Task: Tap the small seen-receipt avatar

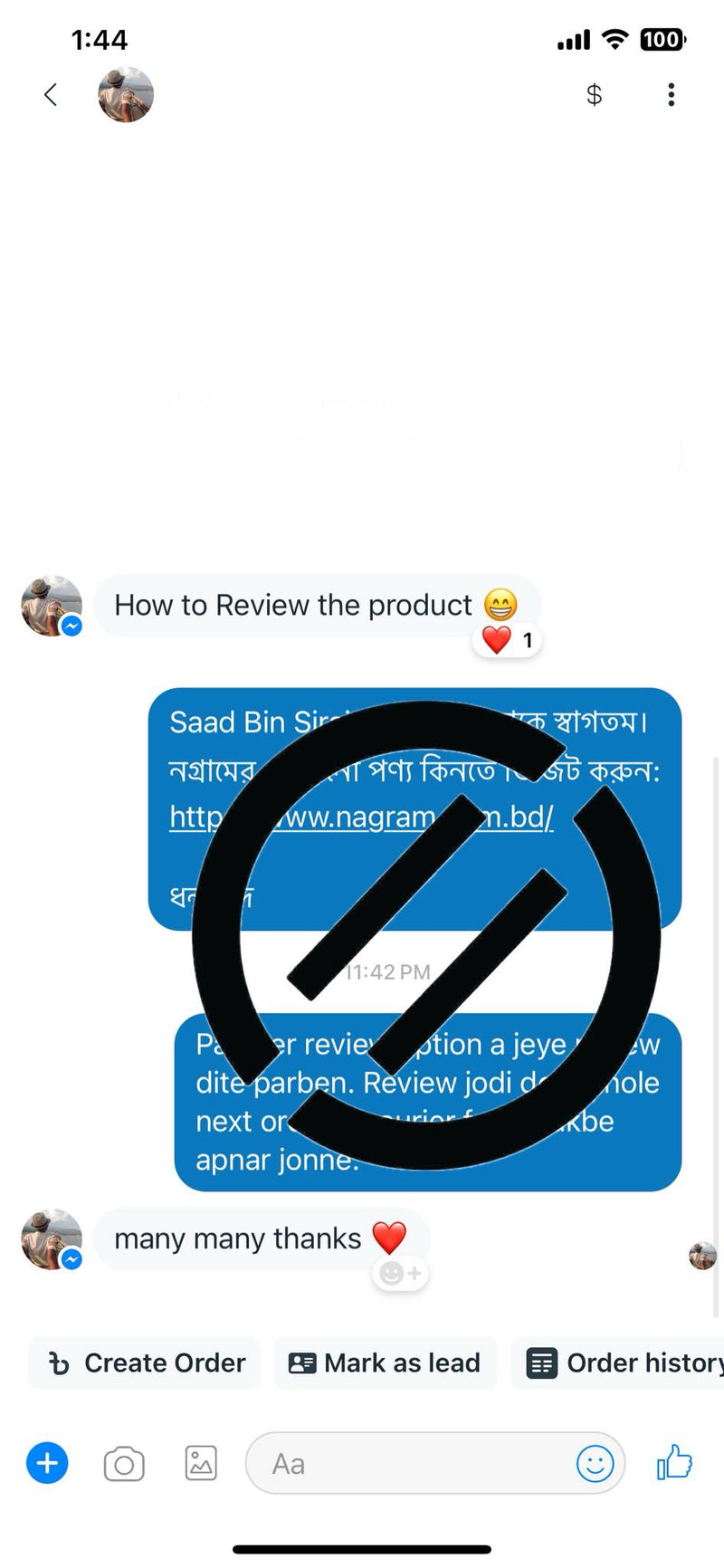Action: pyautogui.click(x=702, y=1256)
